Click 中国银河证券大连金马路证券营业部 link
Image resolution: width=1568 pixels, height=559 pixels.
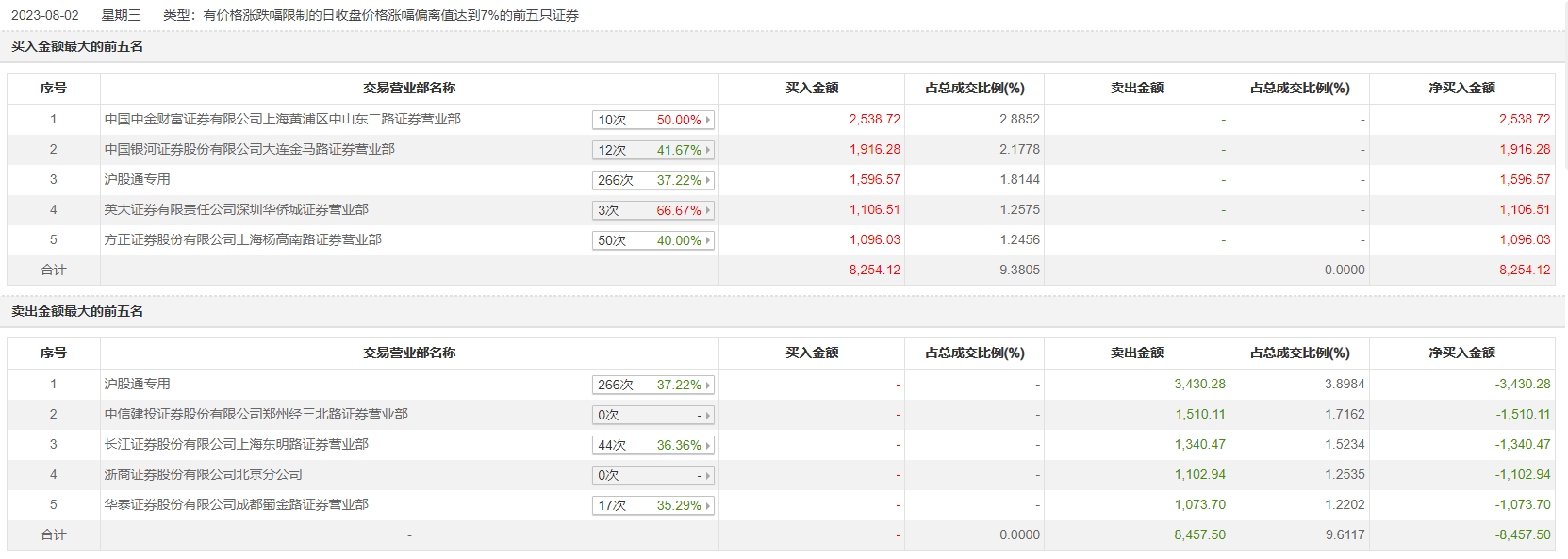(249, 150)
